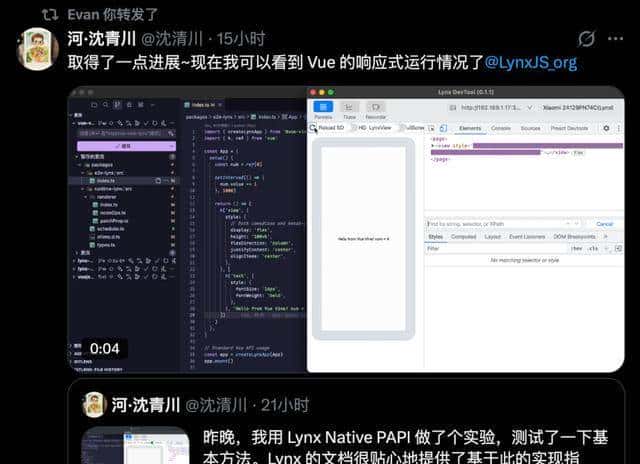640x464 pixels.
Task: Open the URL dropdown chevron in DevTool header
Action: [x=530, y=108]
